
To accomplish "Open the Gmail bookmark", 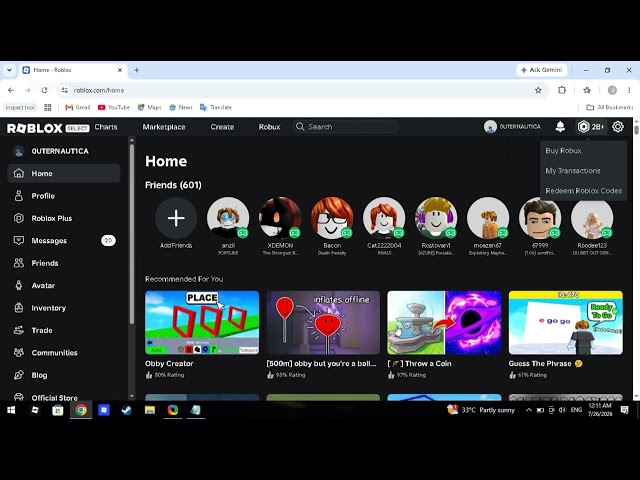I will [78, 107].
